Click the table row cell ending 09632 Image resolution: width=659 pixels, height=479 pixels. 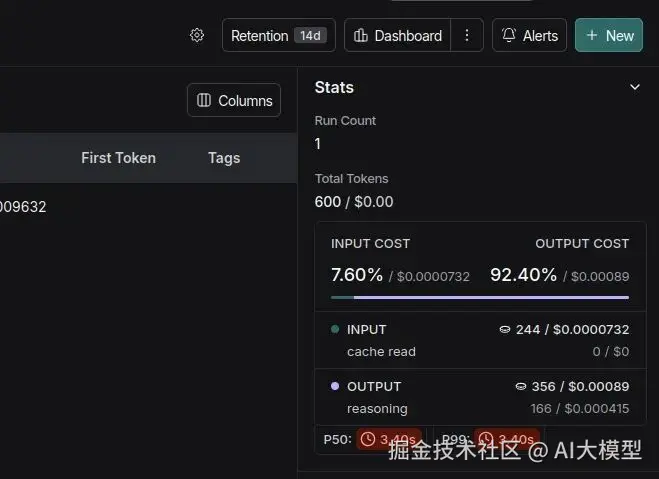click(x=23, y=207)
